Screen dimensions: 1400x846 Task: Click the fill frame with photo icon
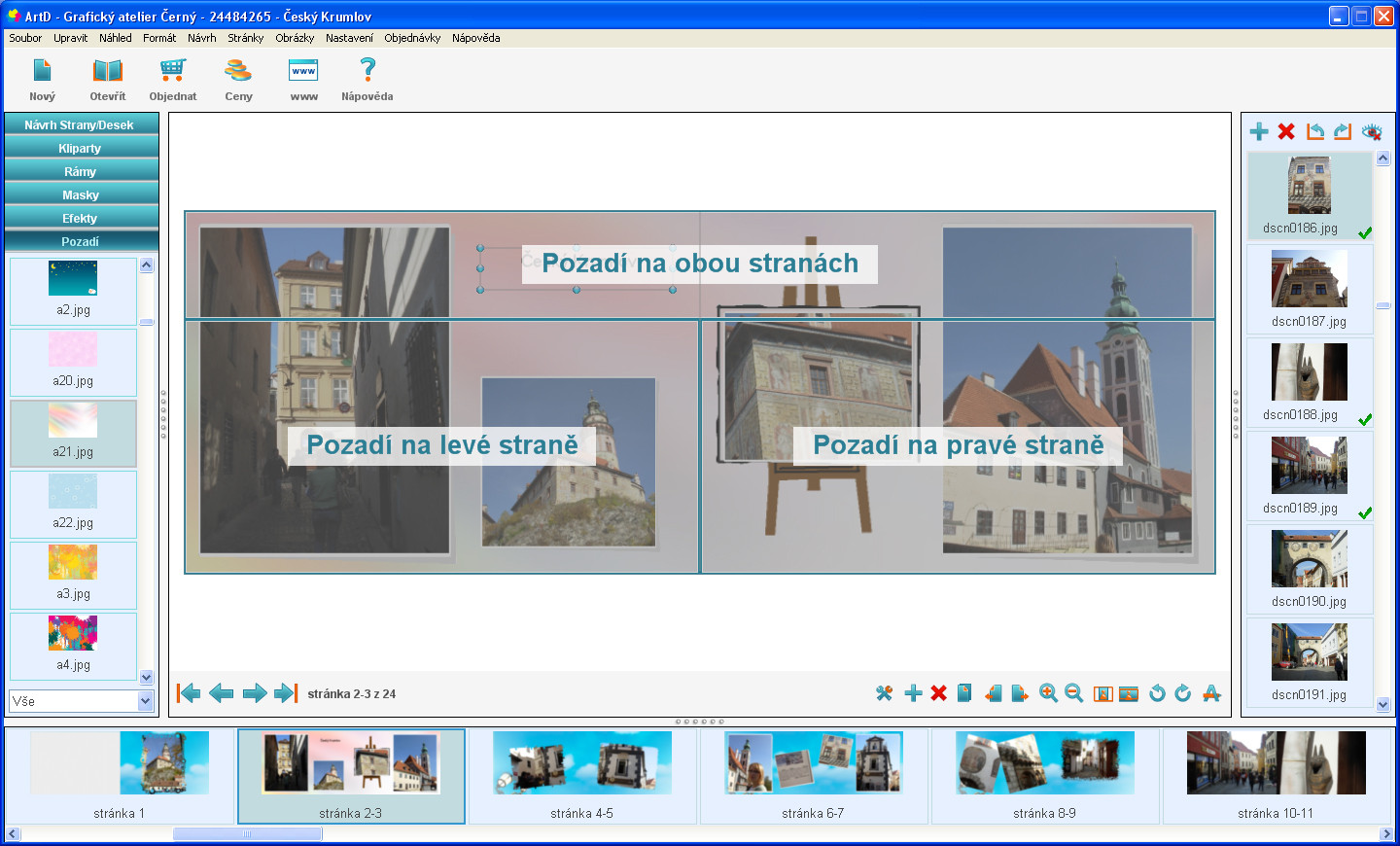1129,693
